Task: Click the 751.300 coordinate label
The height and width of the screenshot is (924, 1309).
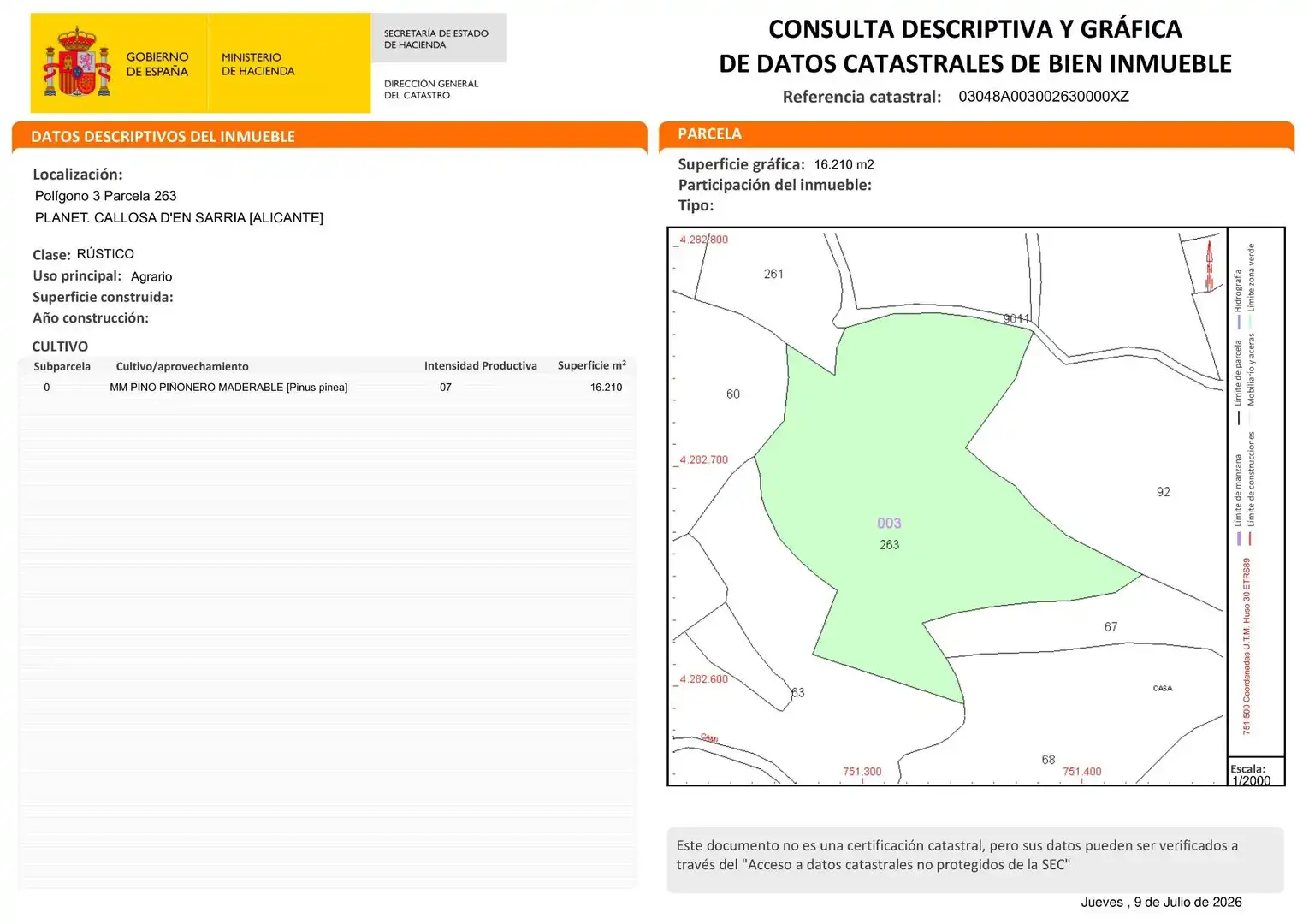Action: click(862, 772)
